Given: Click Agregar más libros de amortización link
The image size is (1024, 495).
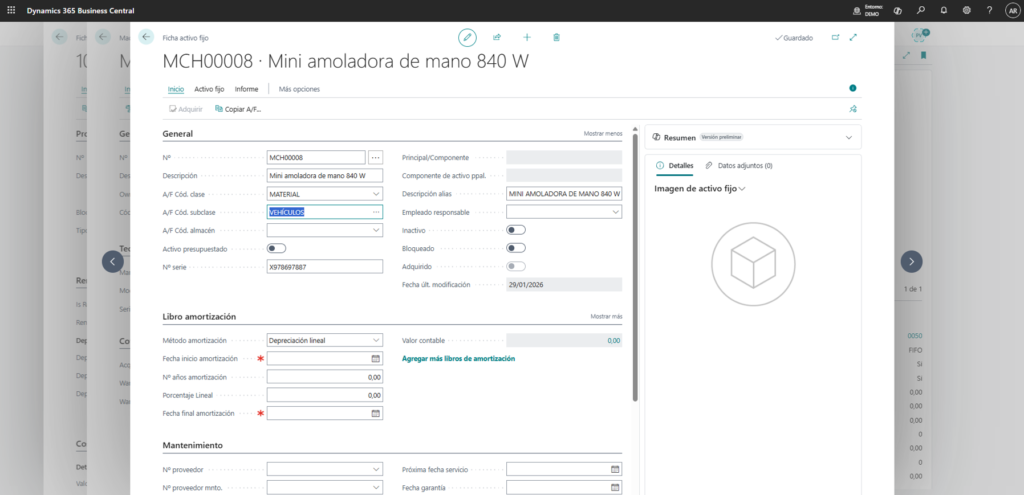Looking at the screenshot, I should click(458, 358).
